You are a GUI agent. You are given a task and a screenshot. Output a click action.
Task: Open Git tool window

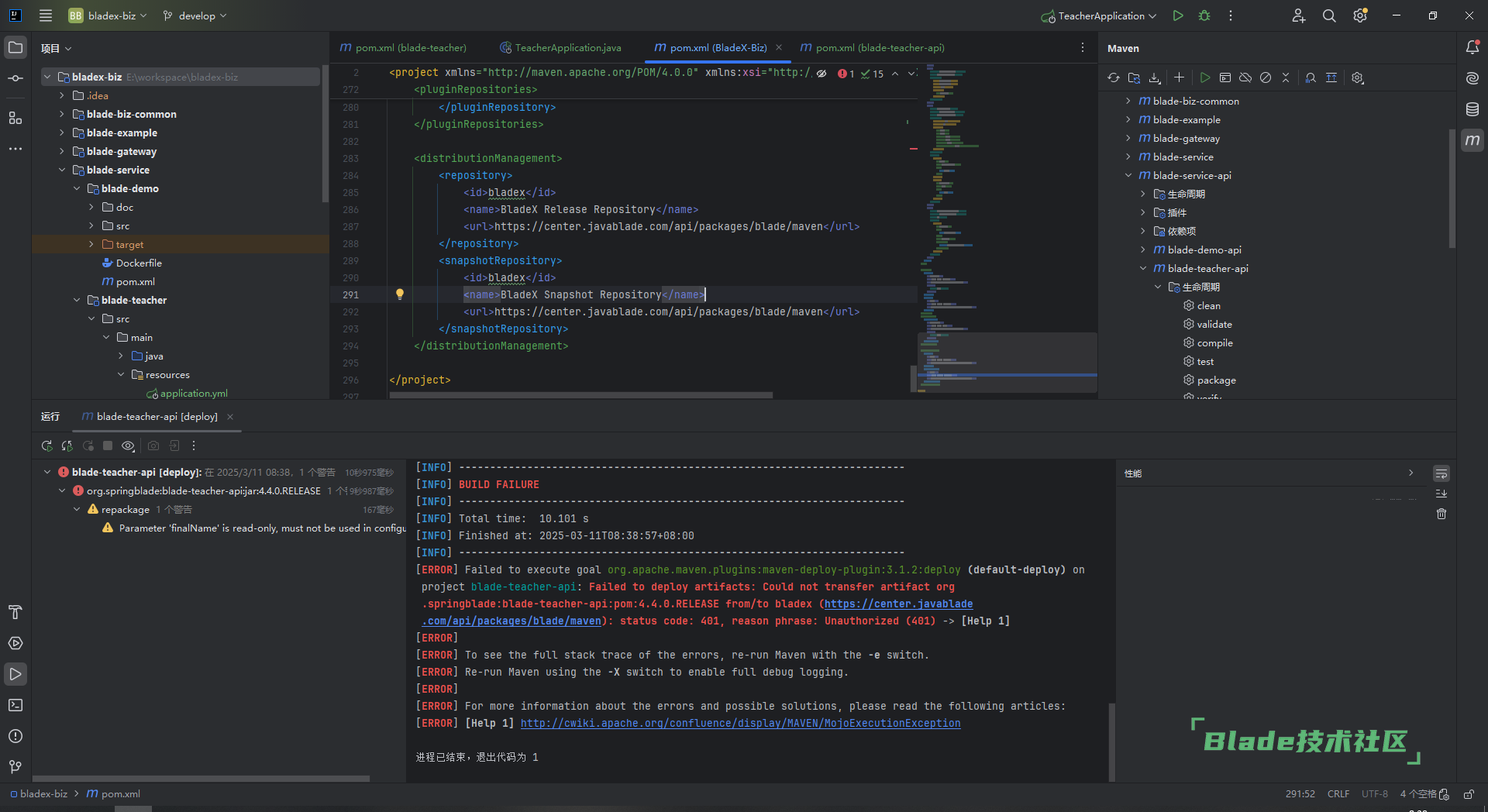(15, 767)
